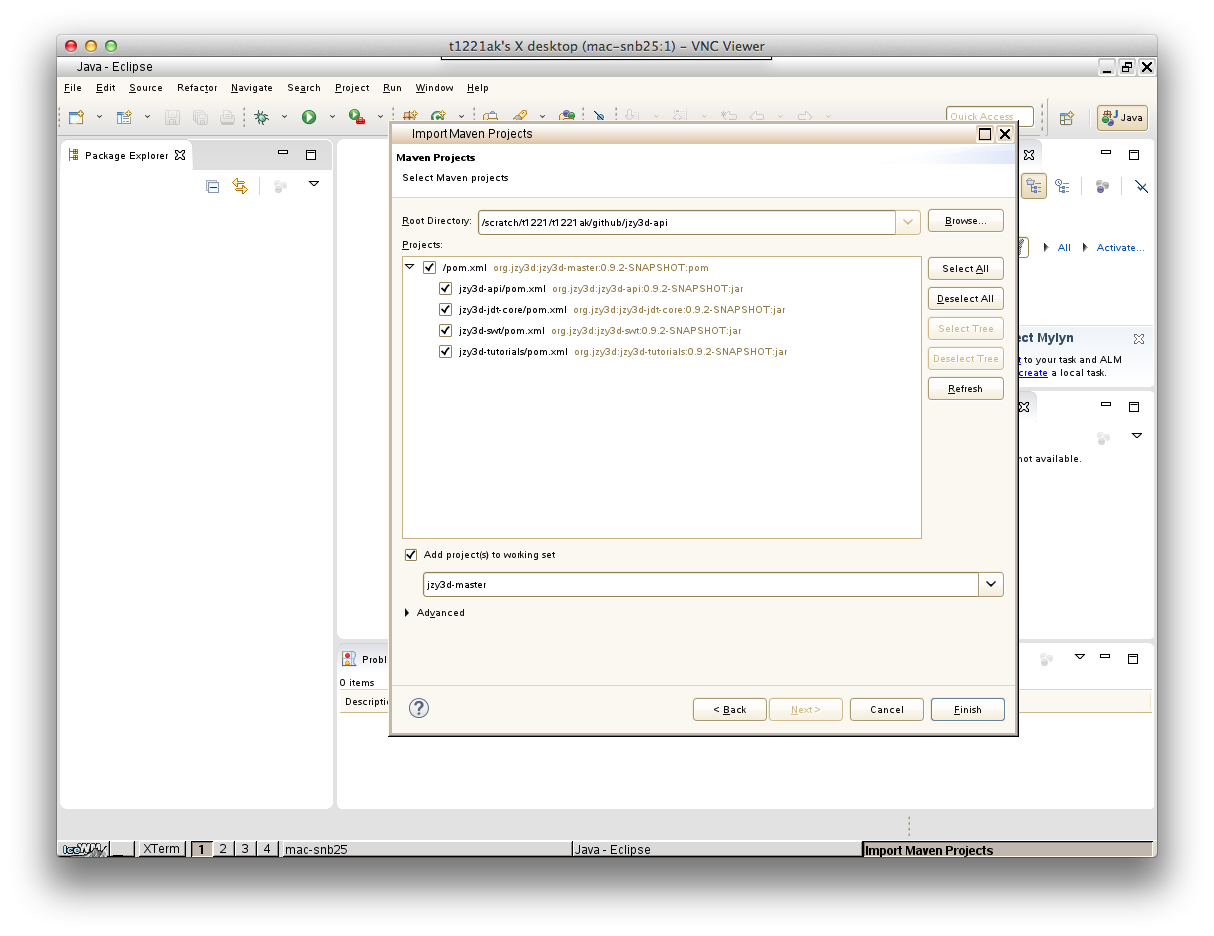
Task: Open the File menu
Action: point(73,88)
